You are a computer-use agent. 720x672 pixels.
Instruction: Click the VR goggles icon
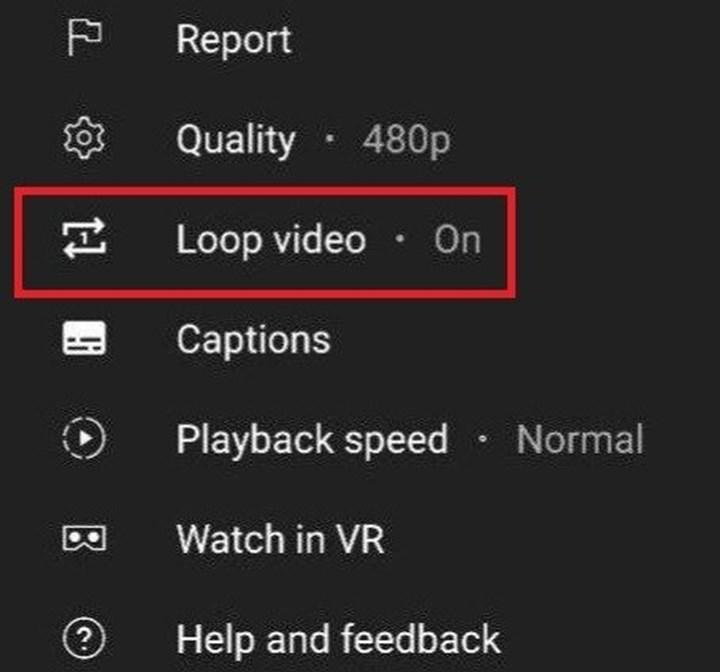click(x=83, y=539)
